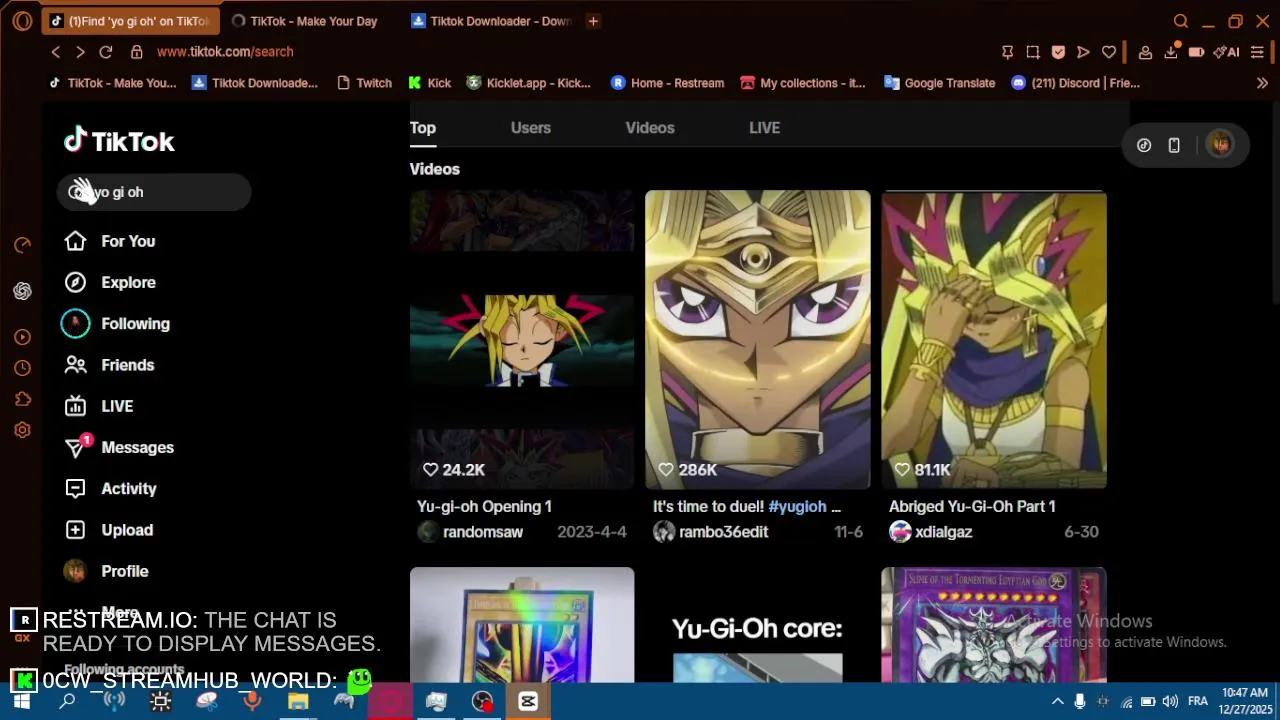Select the Videos search results tab

pyautogui.click(x=650, y=128)
